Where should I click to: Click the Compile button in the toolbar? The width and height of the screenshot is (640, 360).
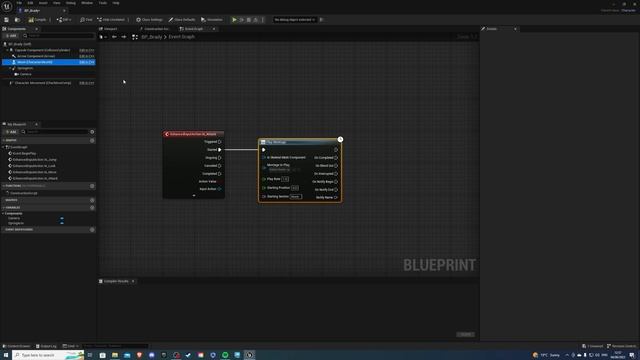point(38,20)
